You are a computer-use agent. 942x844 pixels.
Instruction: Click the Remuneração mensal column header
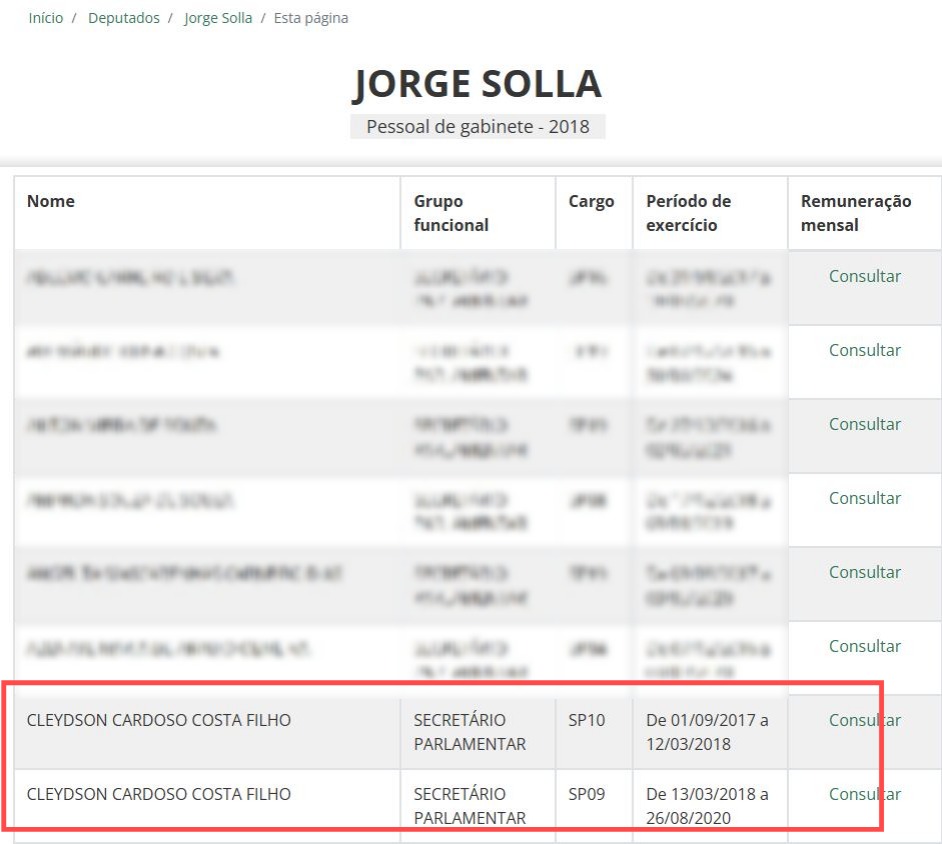tap(855, 213)
